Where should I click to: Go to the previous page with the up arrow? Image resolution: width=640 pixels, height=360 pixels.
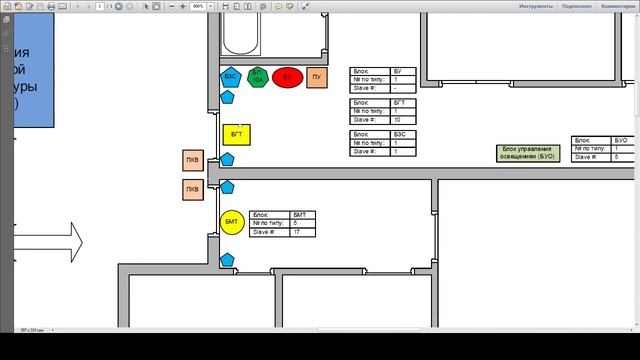78,6
